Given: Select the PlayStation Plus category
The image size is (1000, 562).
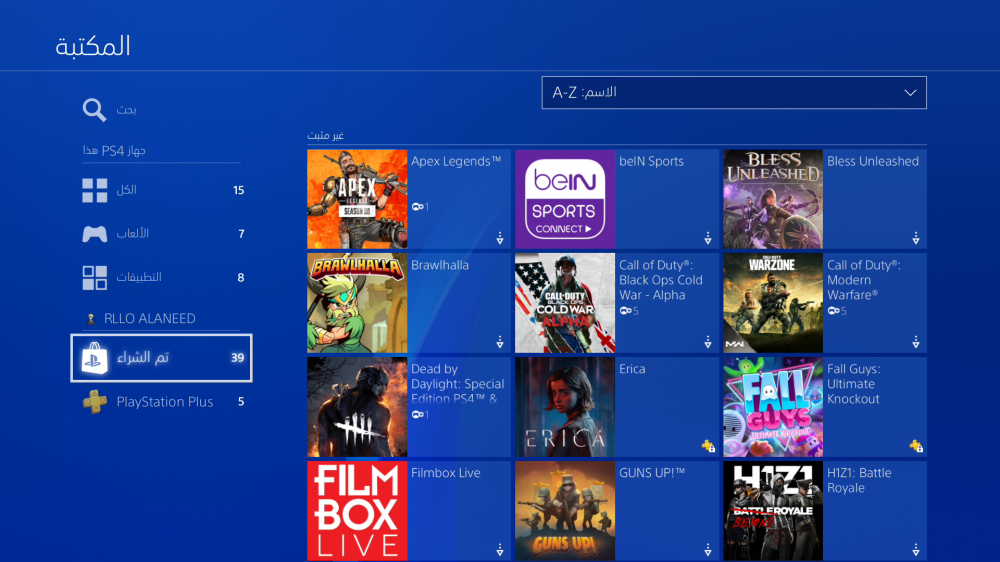Looking at the screenshot, I should point(161,402).
